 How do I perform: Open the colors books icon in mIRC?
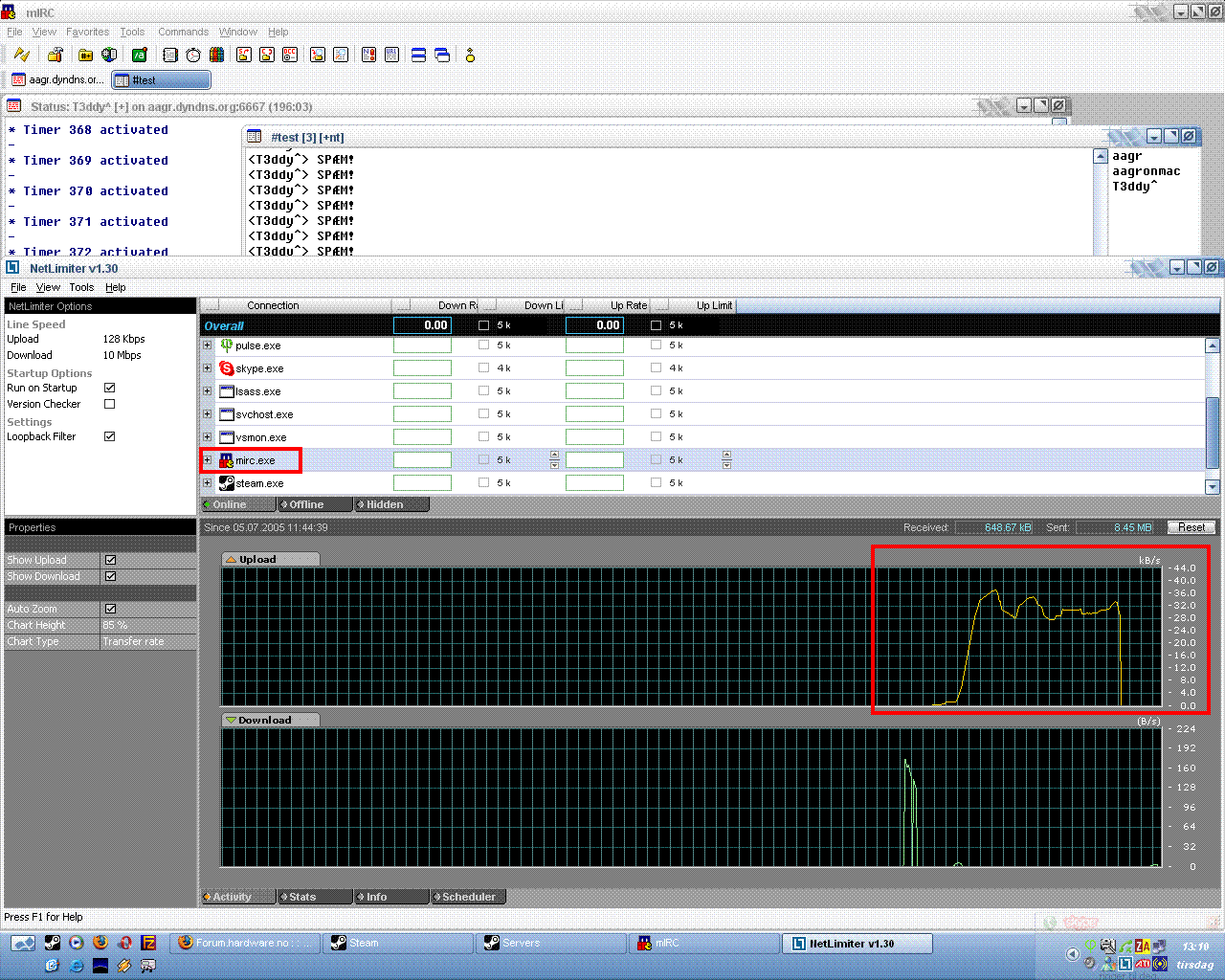[x=216, y=55]
